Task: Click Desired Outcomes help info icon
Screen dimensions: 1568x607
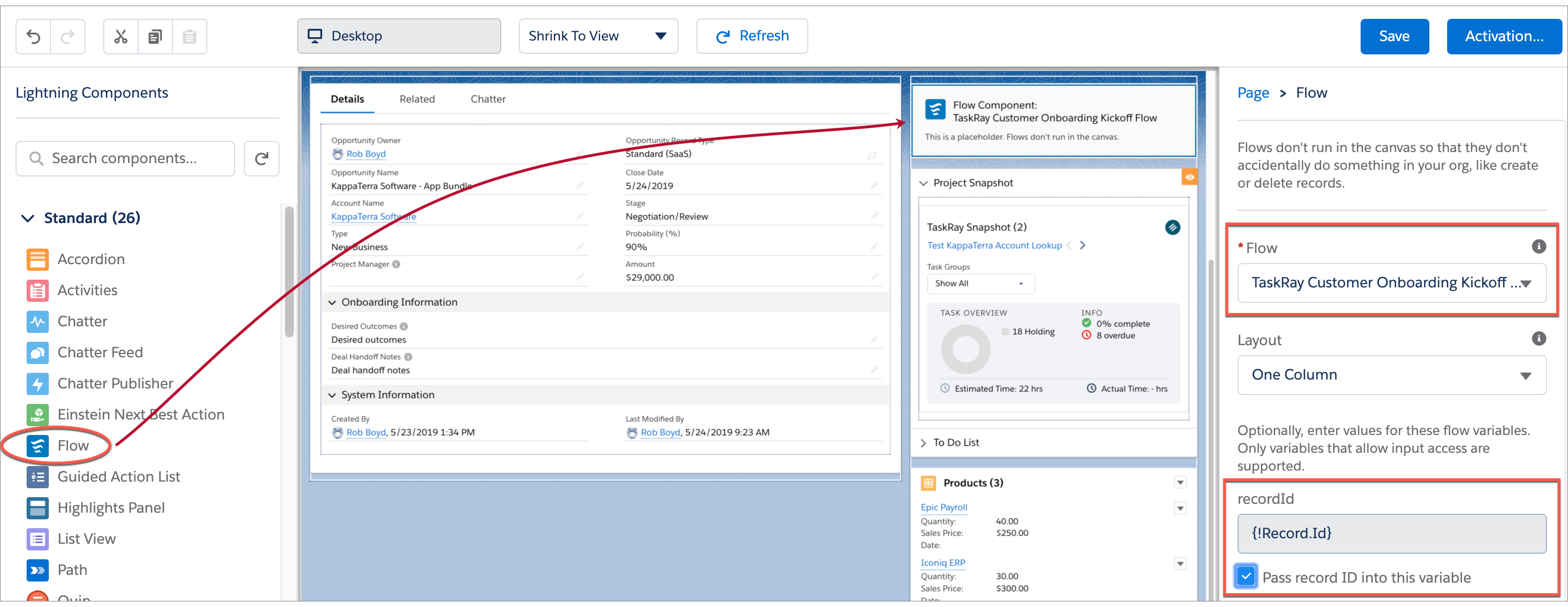Action: point(404,326)
